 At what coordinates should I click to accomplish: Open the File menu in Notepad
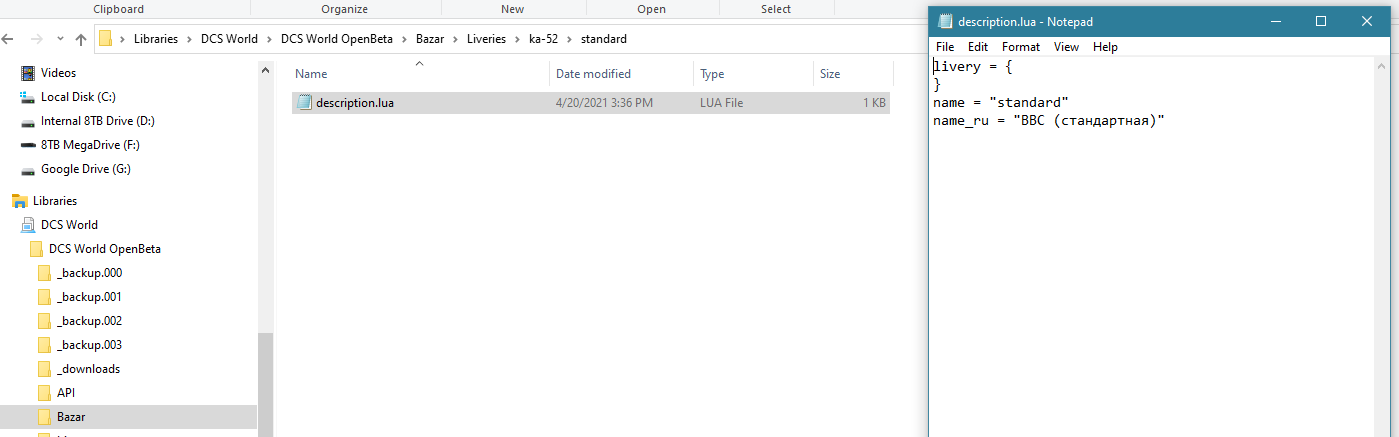click(x=945, y=47)
